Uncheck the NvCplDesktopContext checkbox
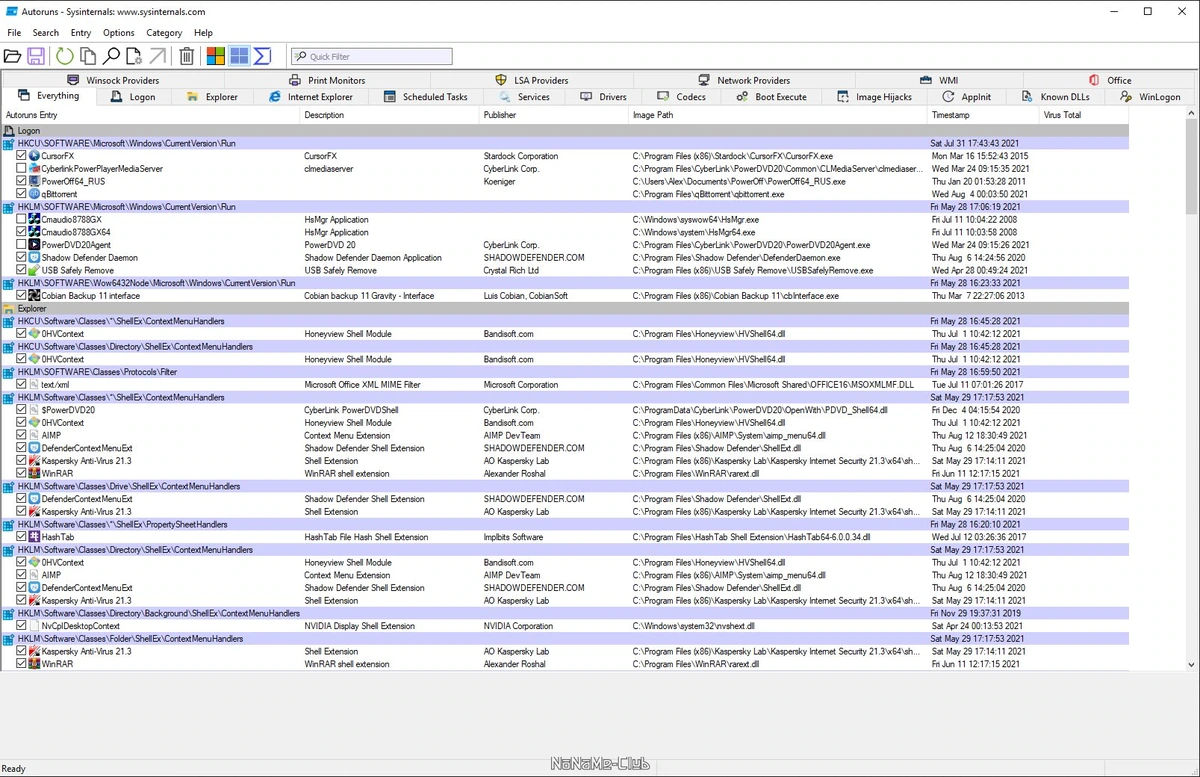Screen dimensions: 1200x777 coord(22,626)
